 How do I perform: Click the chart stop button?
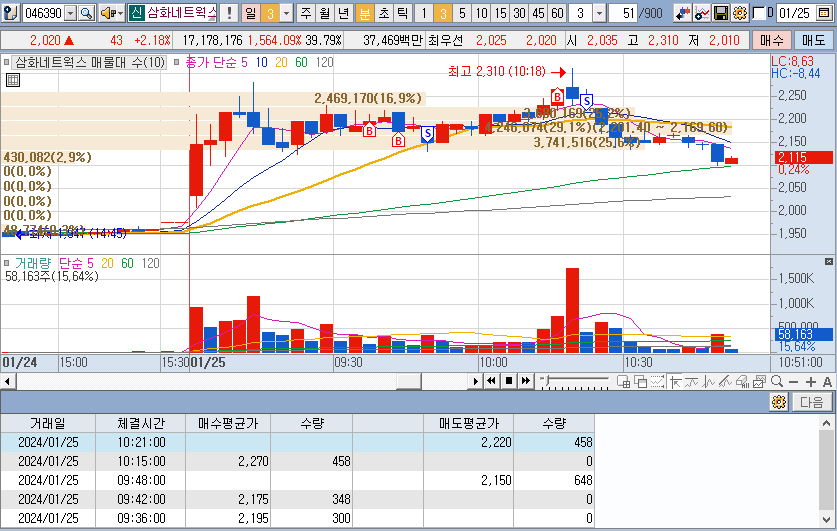click(x=509, y=381)
